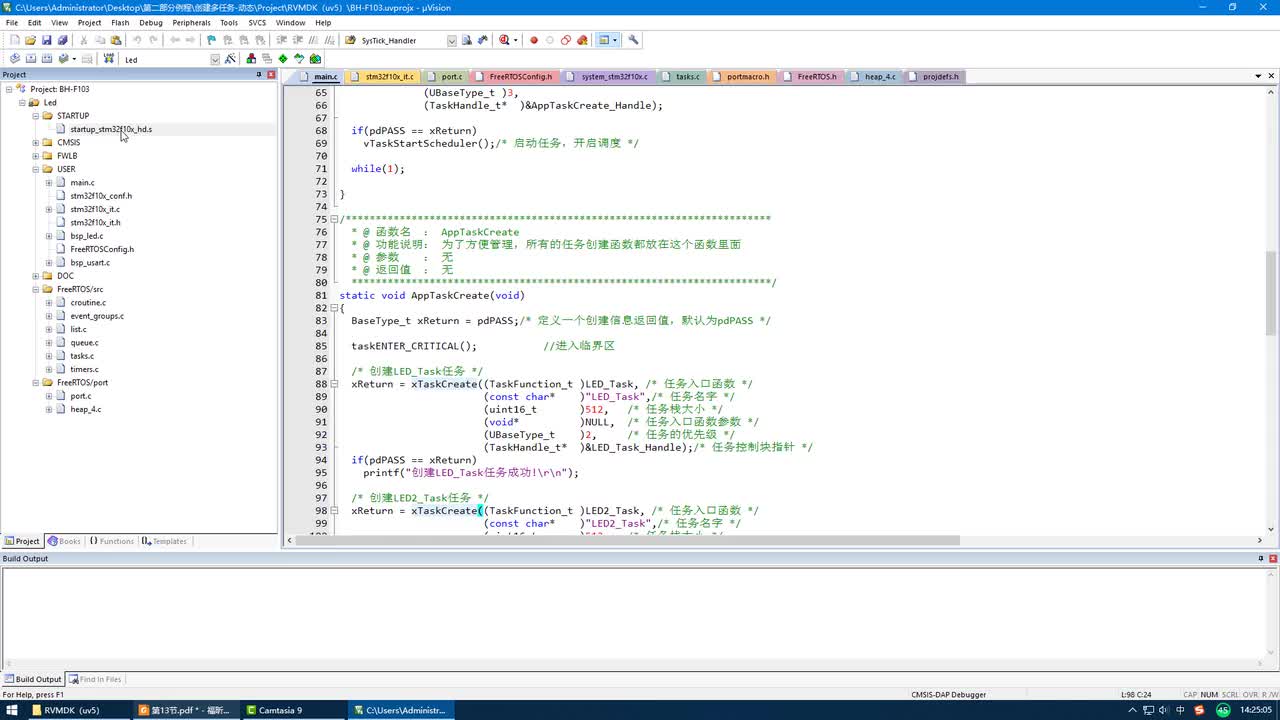Show the Functions panel tab

111,541
